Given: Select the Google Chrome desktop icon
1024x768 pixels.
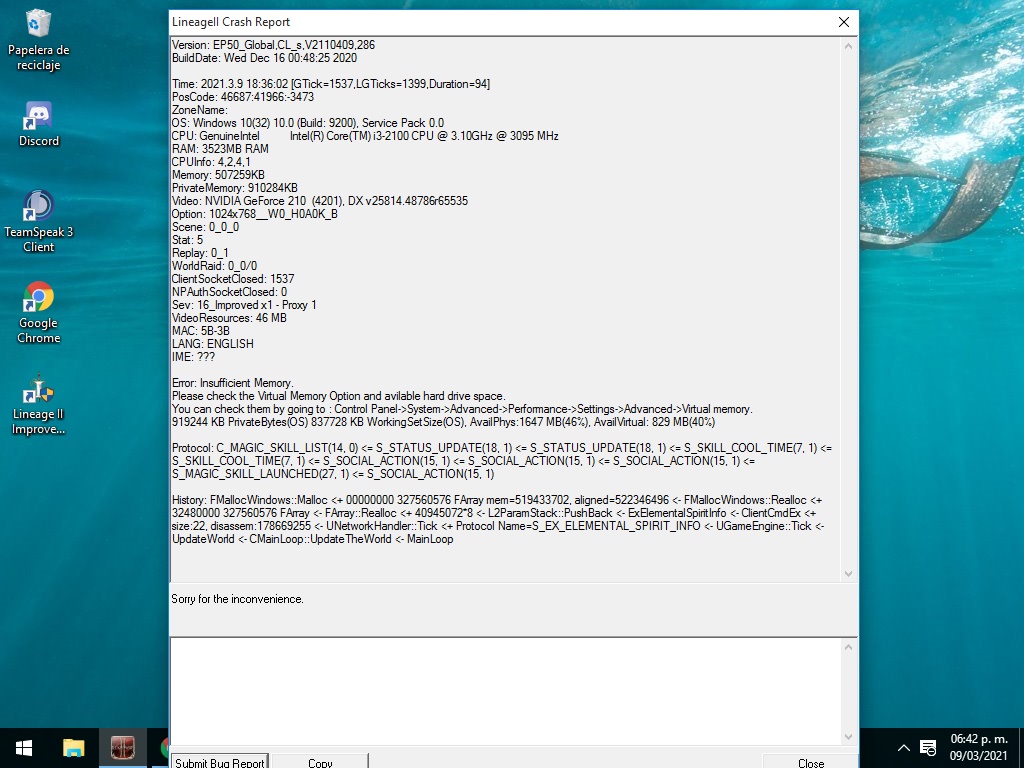Looking at the screenshot, I should 39,311.
